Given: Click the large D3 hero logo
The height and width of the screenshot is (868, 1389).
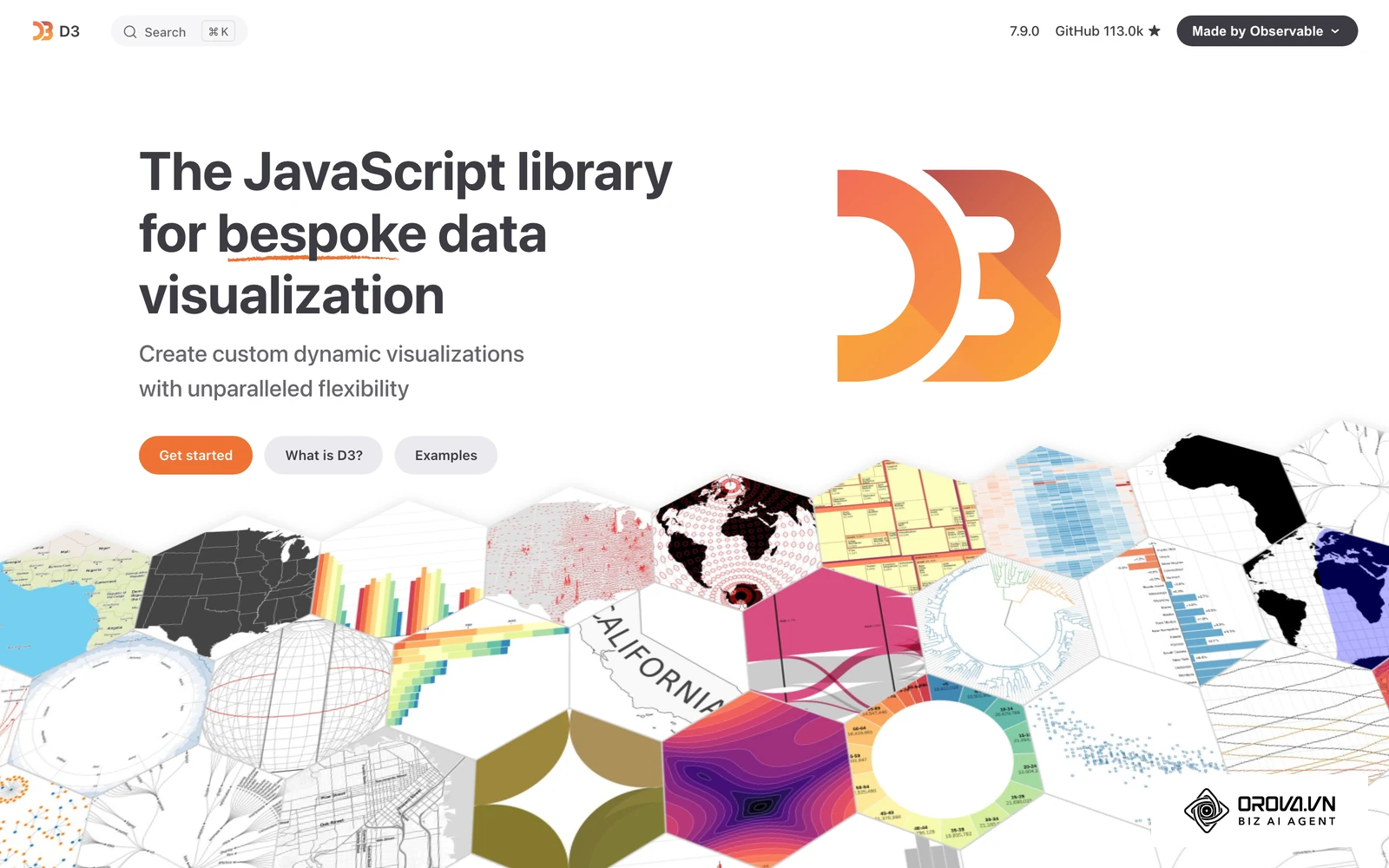Looking at the screenshot, I should 949,275.
